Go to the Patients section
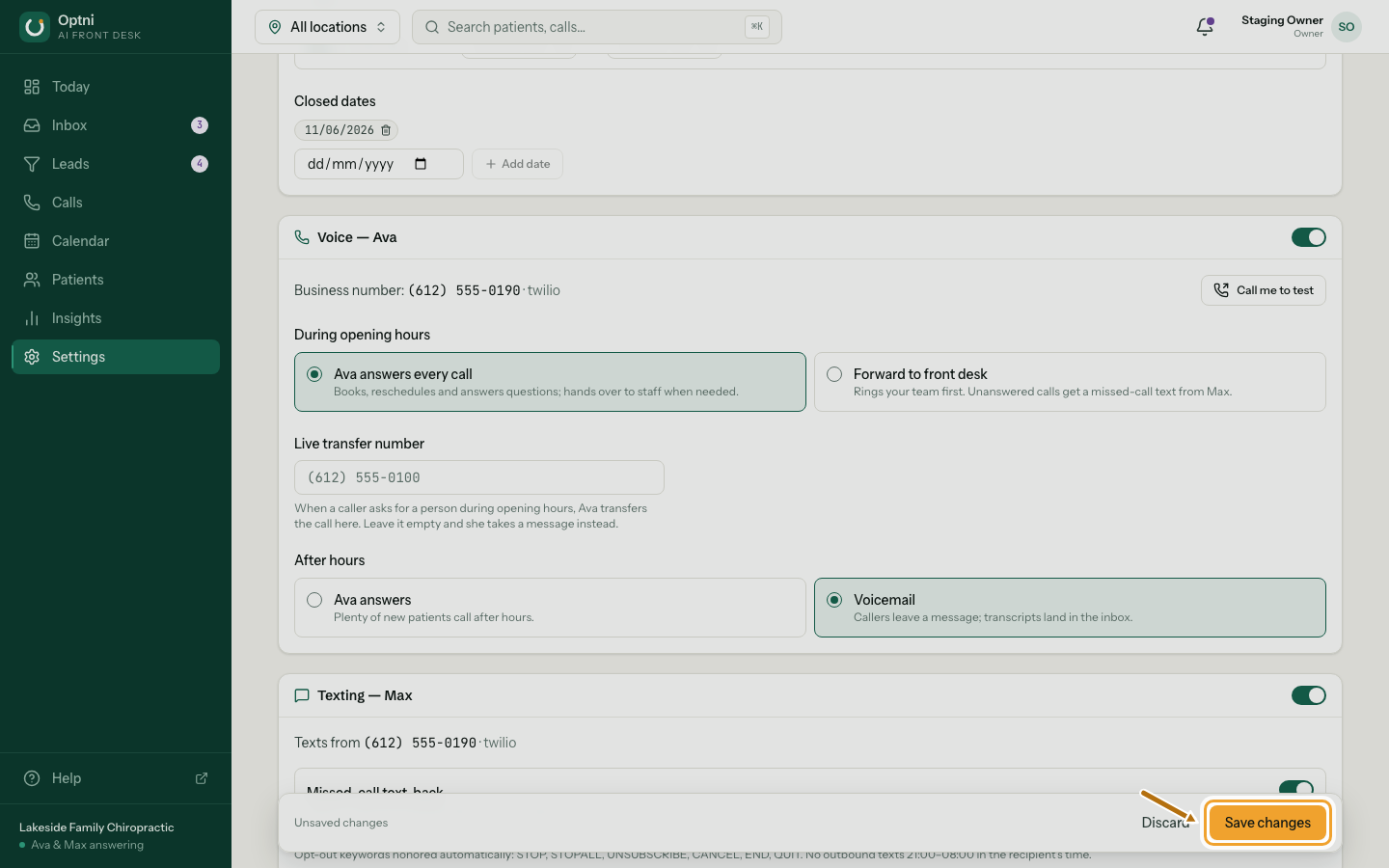1389x868 pixels. pos(116,280)
